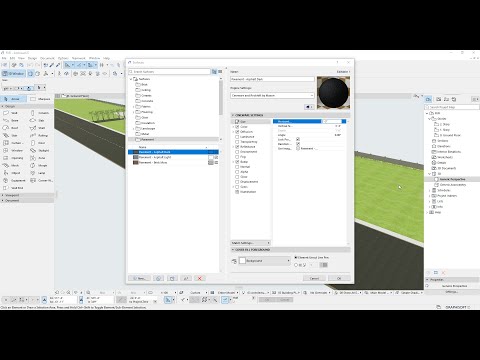
Task: Click the red delete surface icon
Action: coord(200,278)
